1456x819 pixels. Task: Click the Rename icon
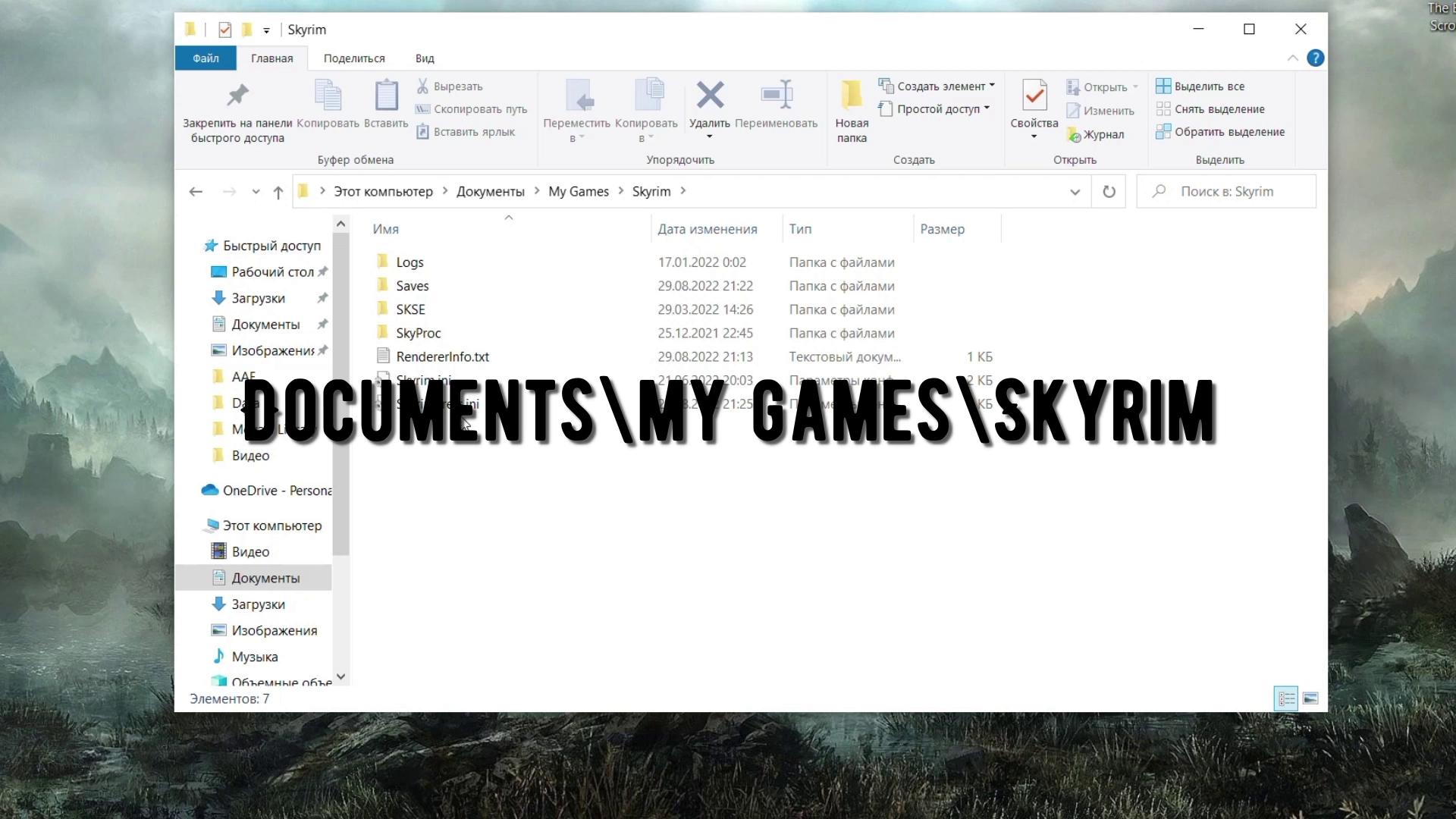pyautogui.click(x=777, y=96)
